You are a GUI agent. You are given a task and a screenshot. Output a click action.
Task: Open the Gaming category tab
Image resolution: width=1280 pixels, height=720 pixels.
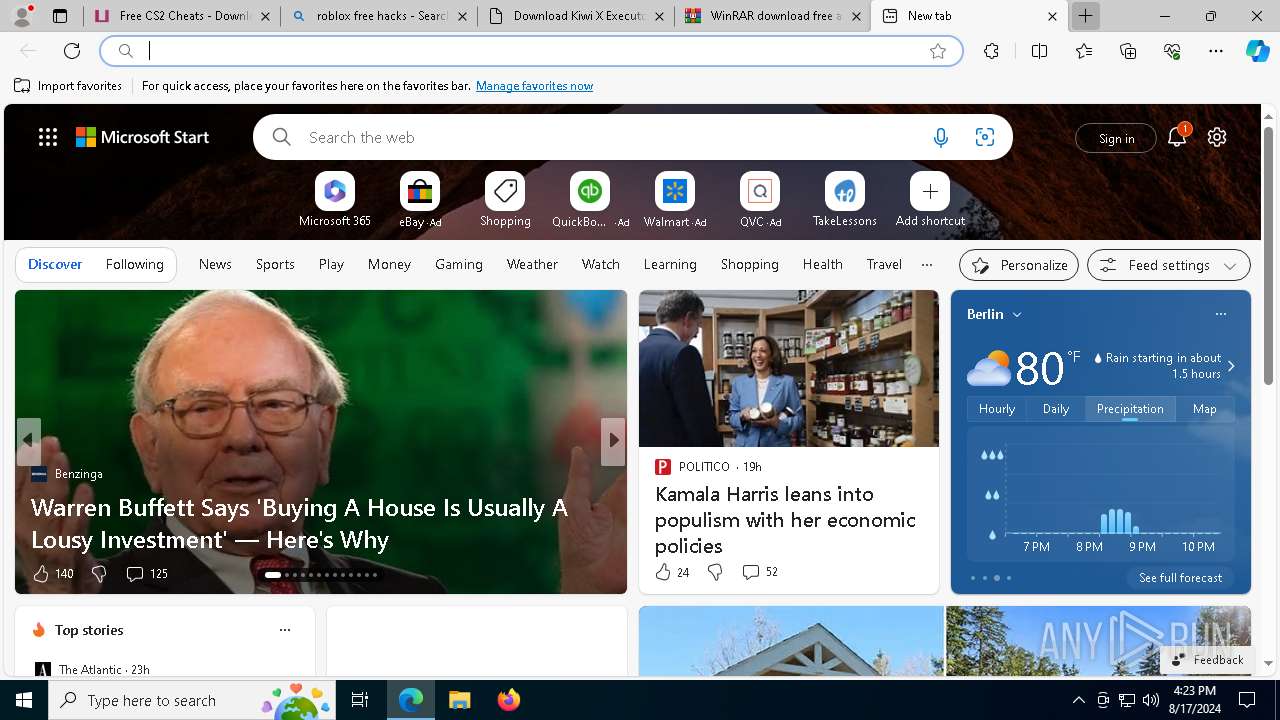[459, 265]
